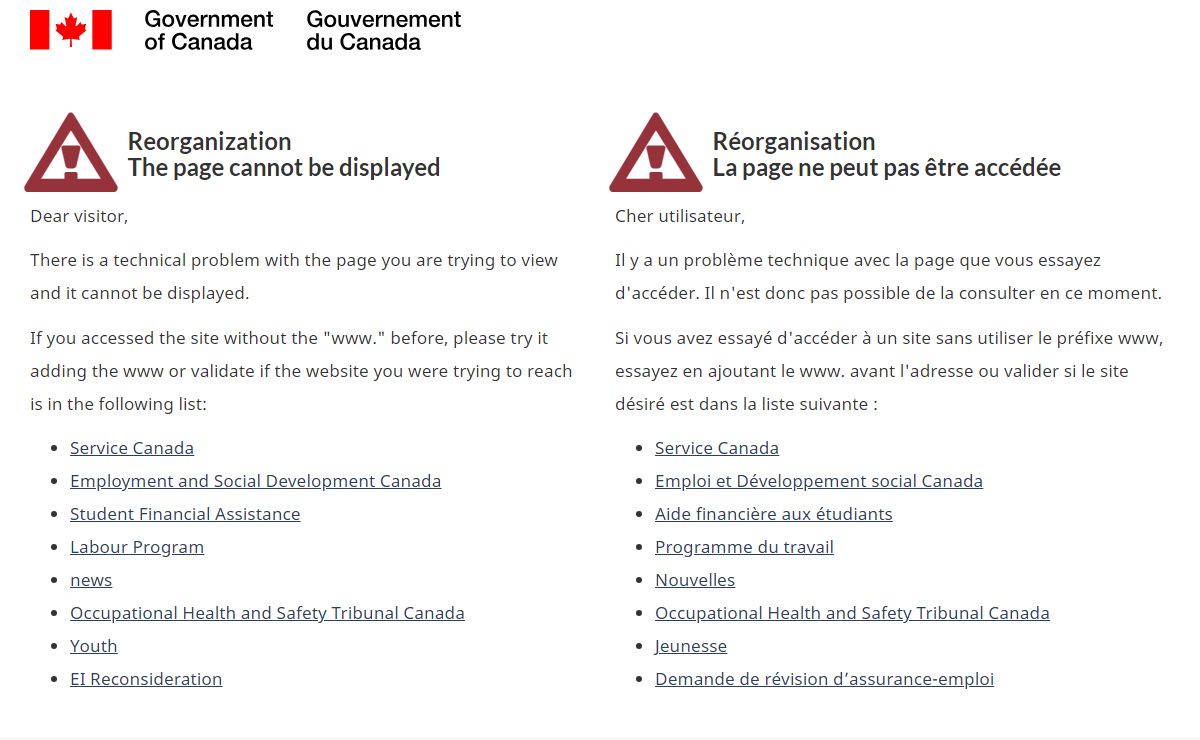The width and height of the screenshot is (1200, 740).
Task: Click the French warning triangle icon
Action: (x=655, y=155)
